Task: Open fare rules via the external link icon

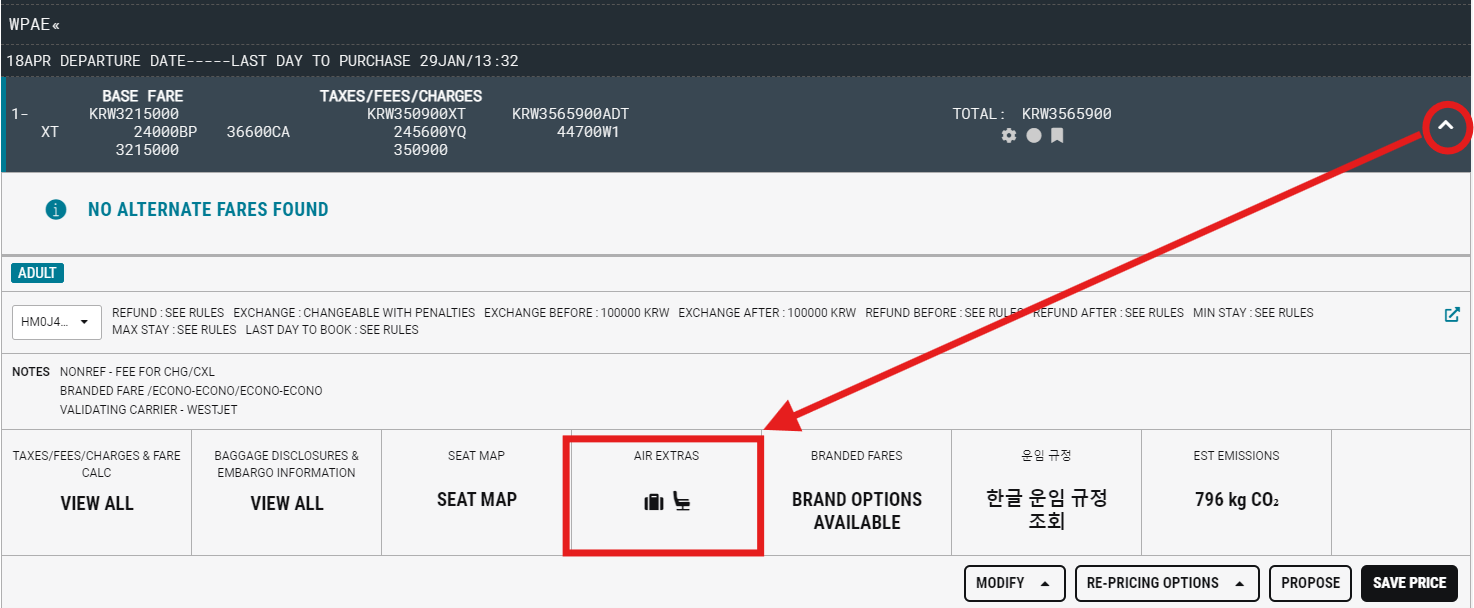Action: [x=1452, y=314]
